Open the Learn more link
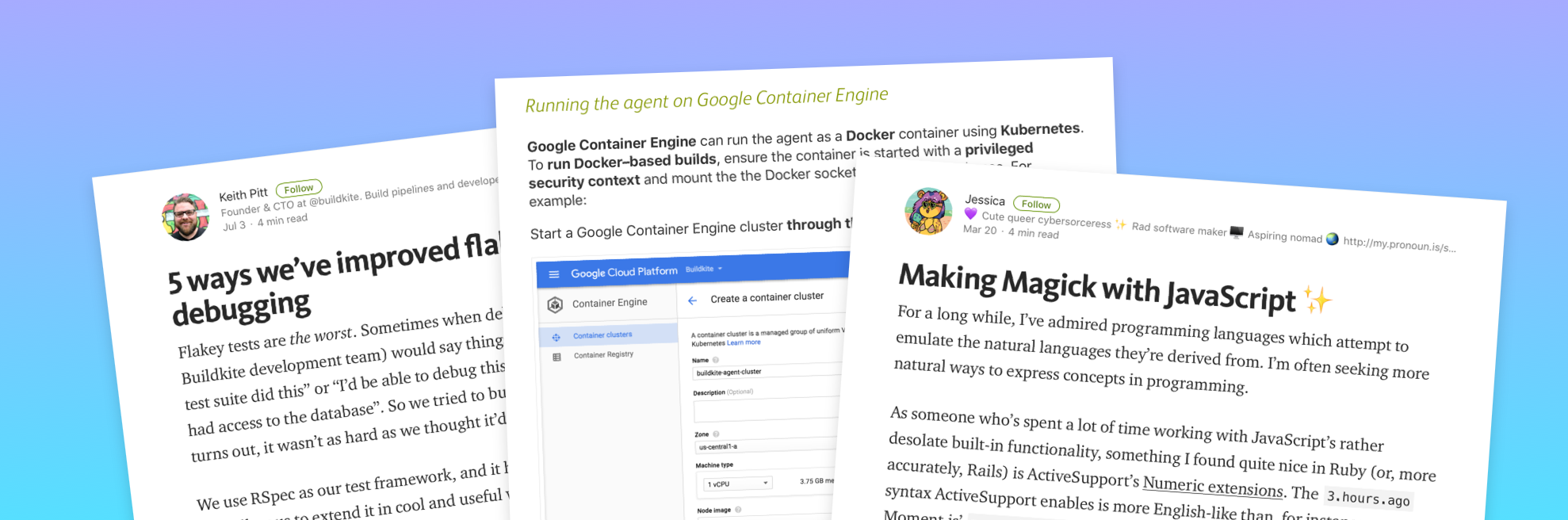1568x520 pixels. pyautogui.click(x=744, y=342)
